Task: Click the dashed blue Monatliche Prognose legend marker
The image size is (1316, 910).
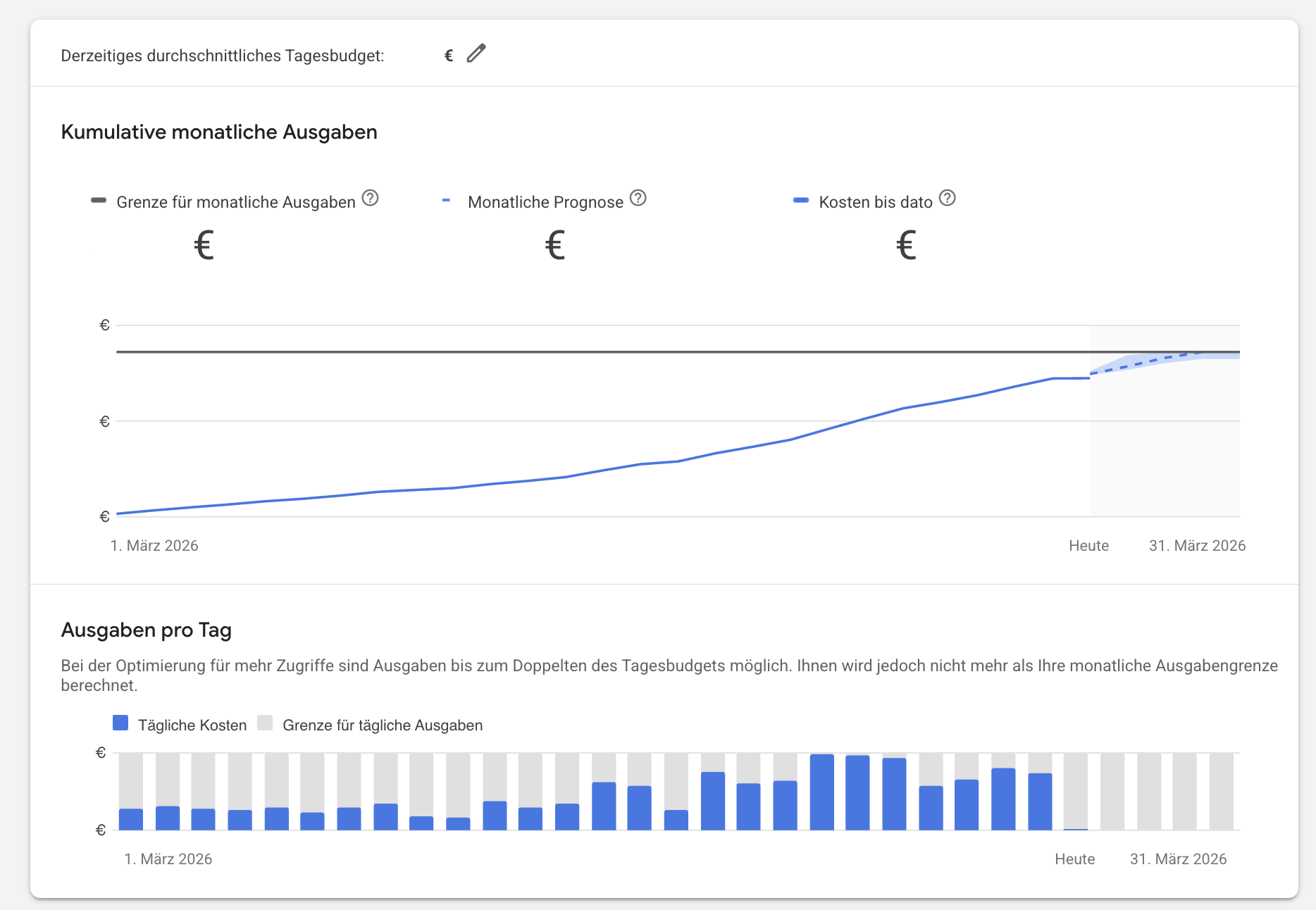Action: (446, 201)
